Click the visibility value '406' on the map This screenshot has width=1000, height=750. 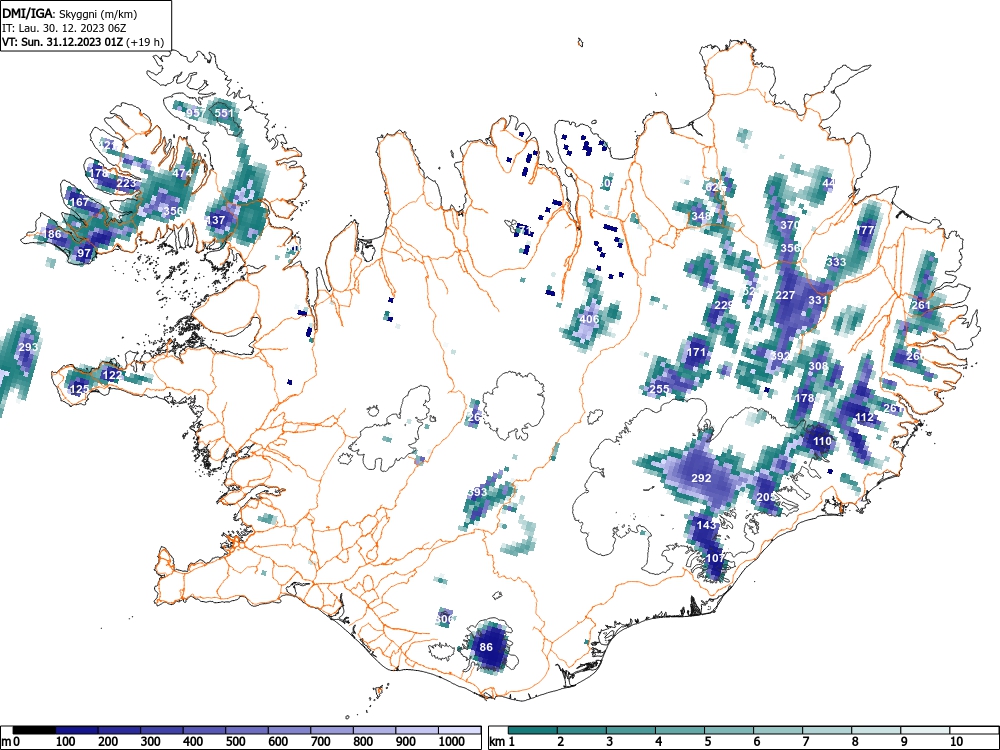[589, 320]
